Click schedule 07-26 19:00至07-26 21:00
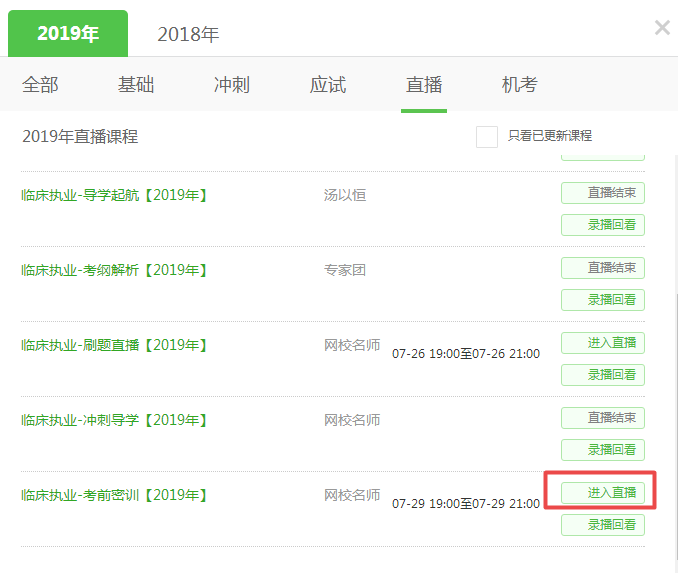The height and width of the screenshot is (573, 678). click(x=466, y=354)
